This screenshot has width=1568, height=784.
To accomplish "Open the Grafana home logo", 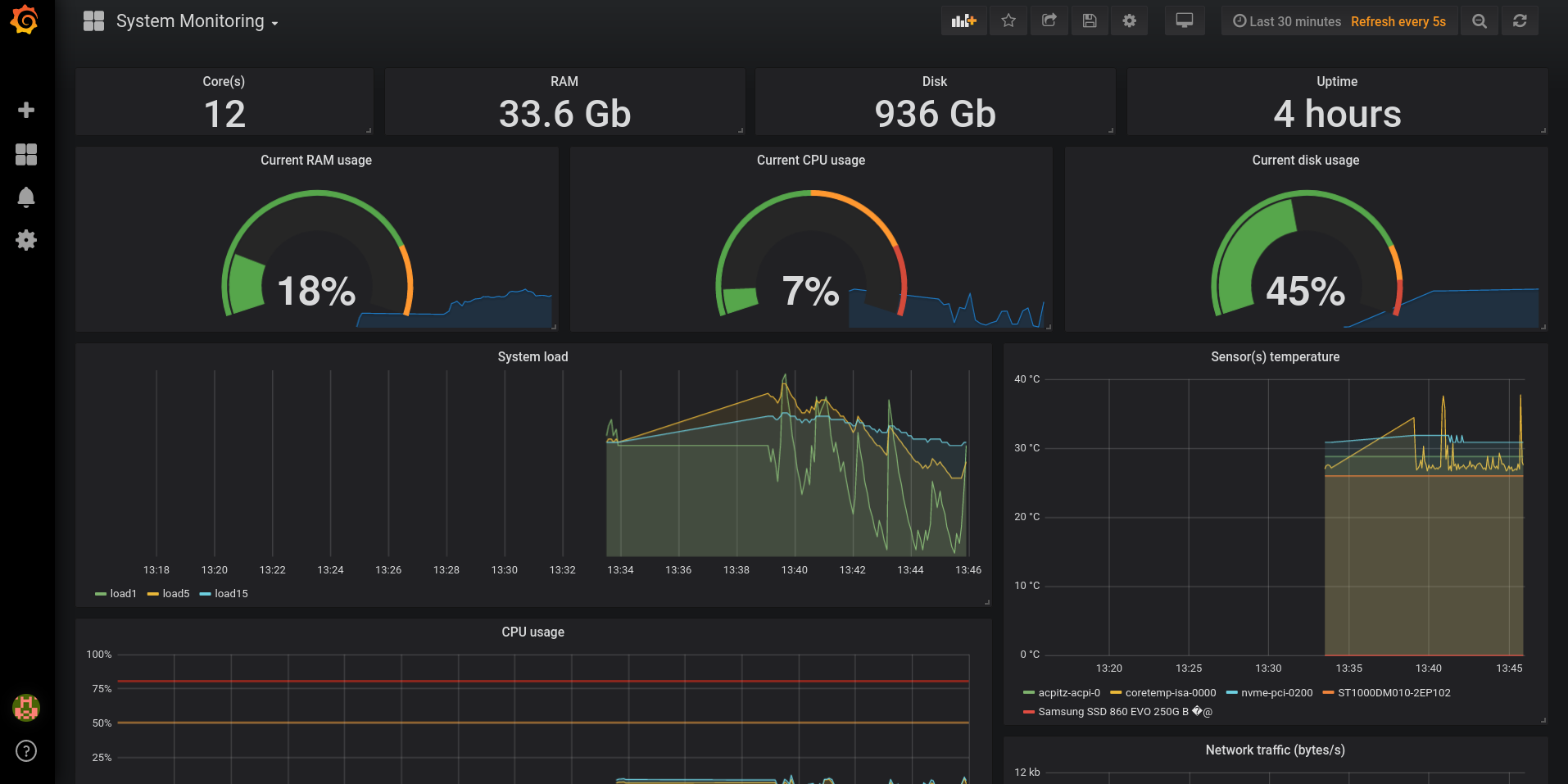I will coord(25,20).
